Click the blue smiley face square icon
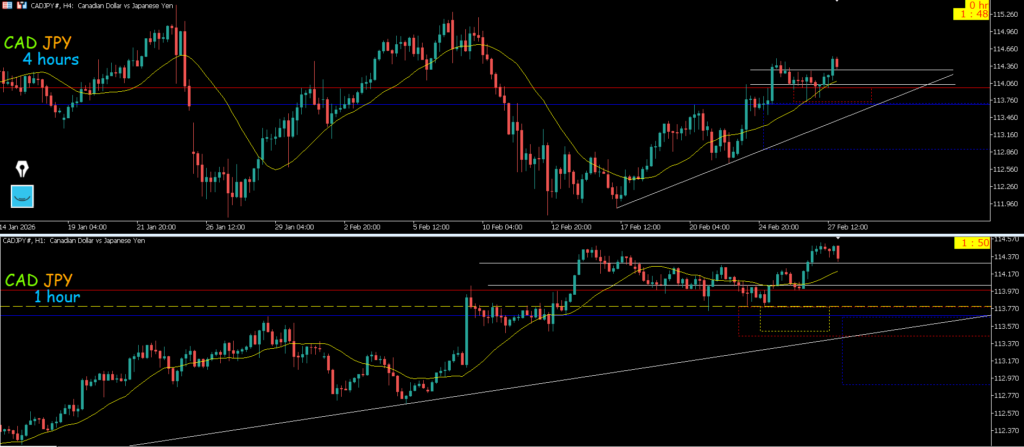Viewport: 1024px width, 447px height. pos(22,196)
